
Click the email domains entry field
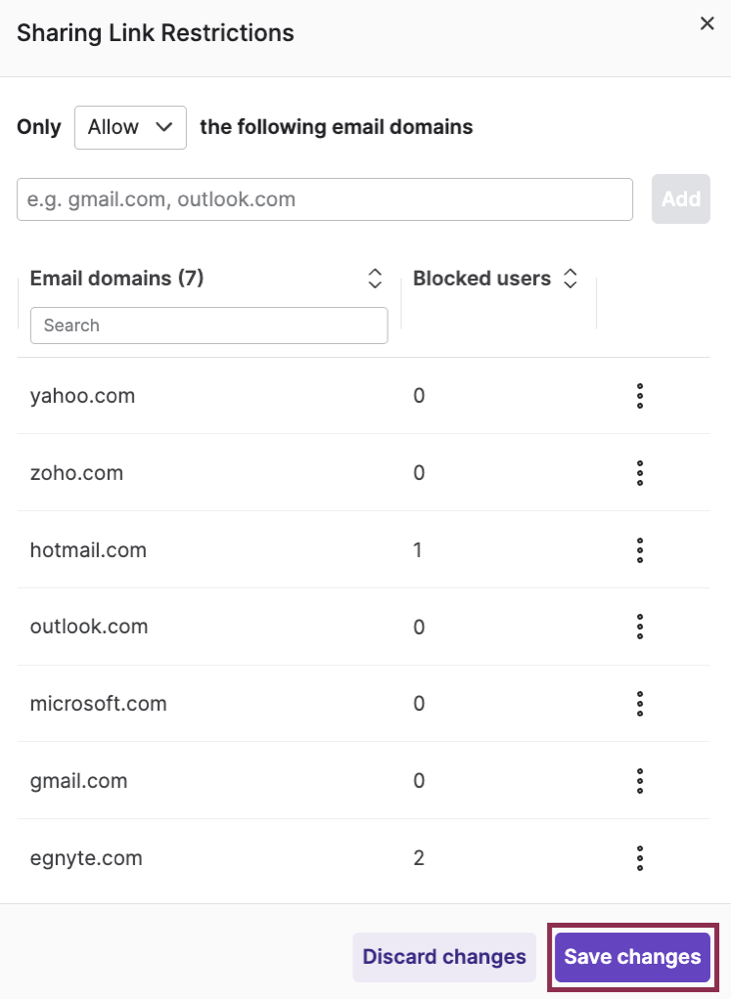coord(323,199)
